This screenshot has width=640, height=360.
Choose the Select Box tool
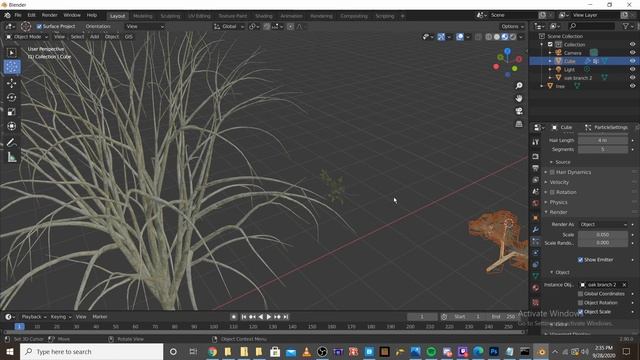[11, 53]
